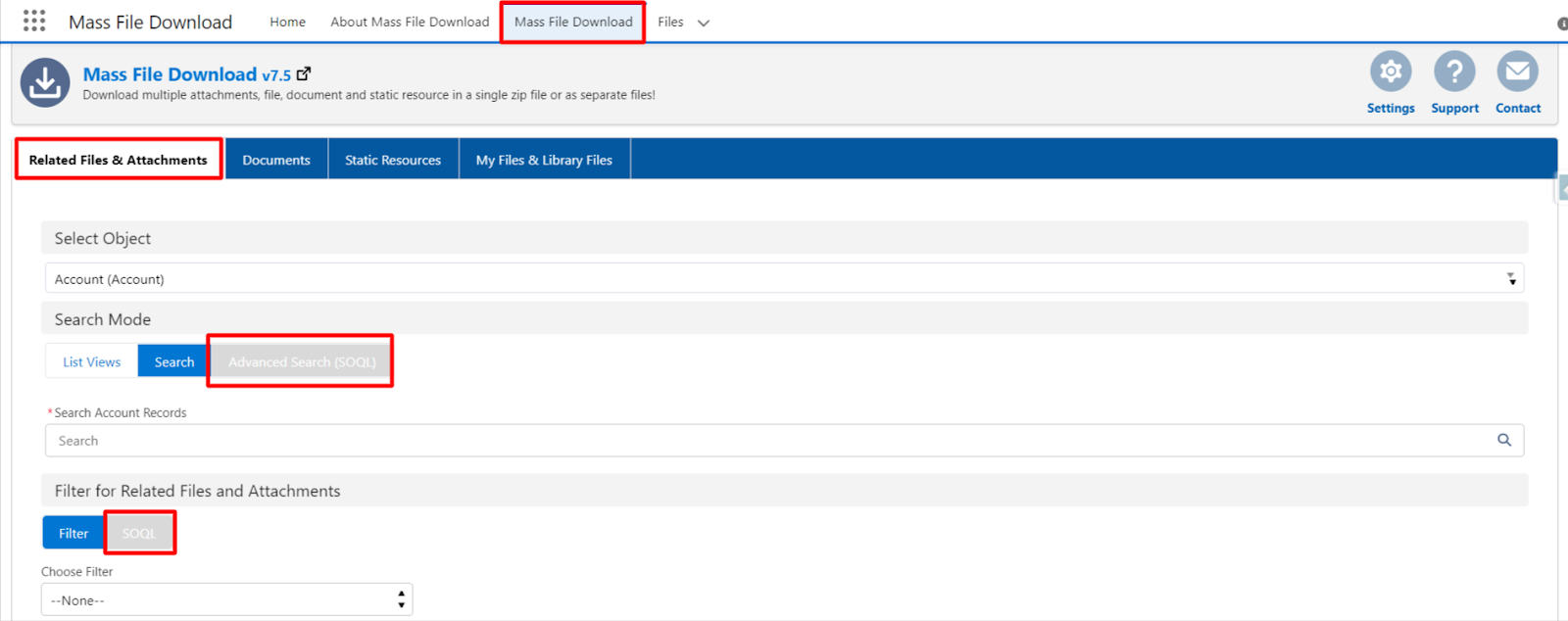Select Mass File Download nav tab
The width and height of the screenshot is (1568, 621).
573,22
